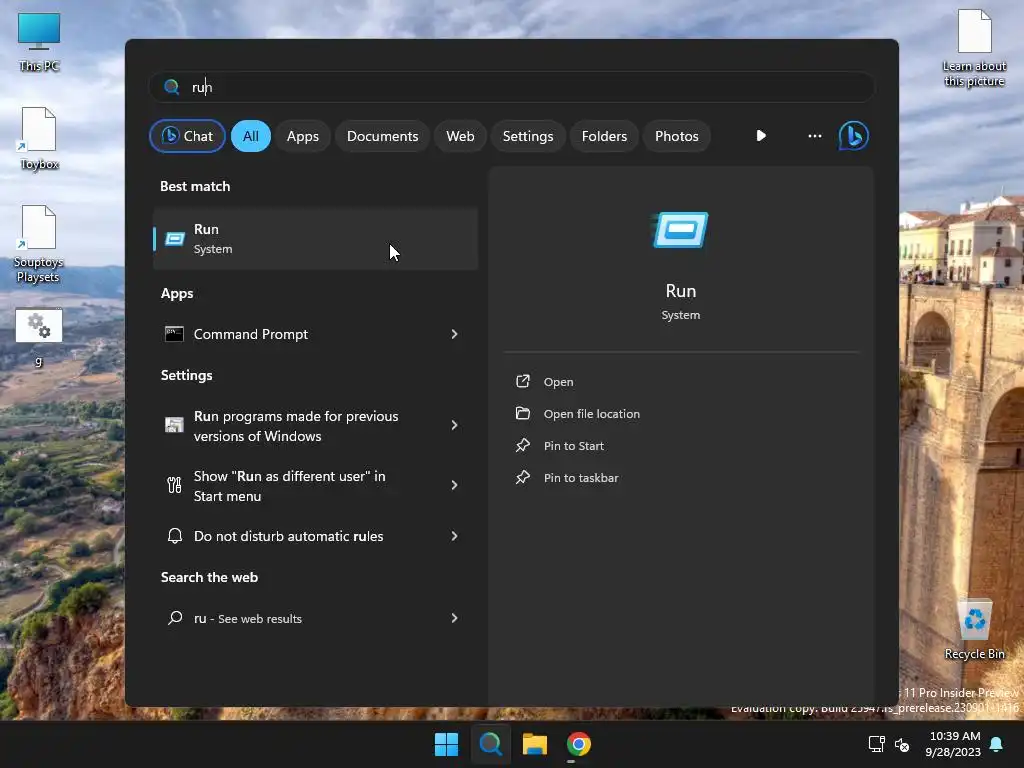Select Souptoys Playsets desktop shortcut
The height and width of the screenshot is (768, 1024).
click(x=39, y=244)
